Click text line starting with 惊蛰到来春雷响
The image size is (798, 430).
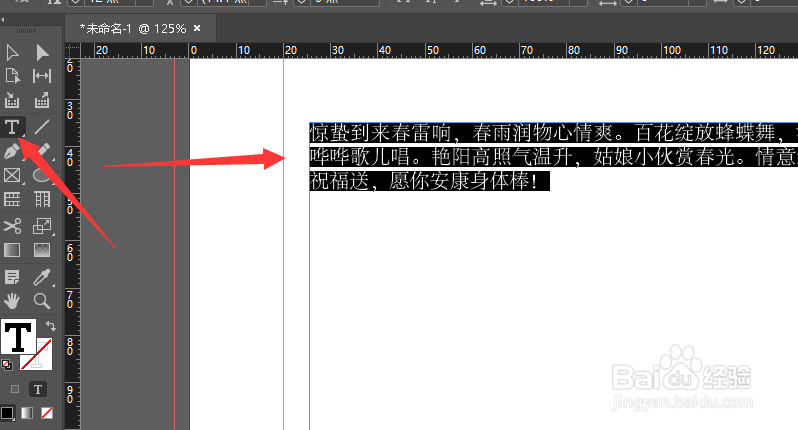554,133
